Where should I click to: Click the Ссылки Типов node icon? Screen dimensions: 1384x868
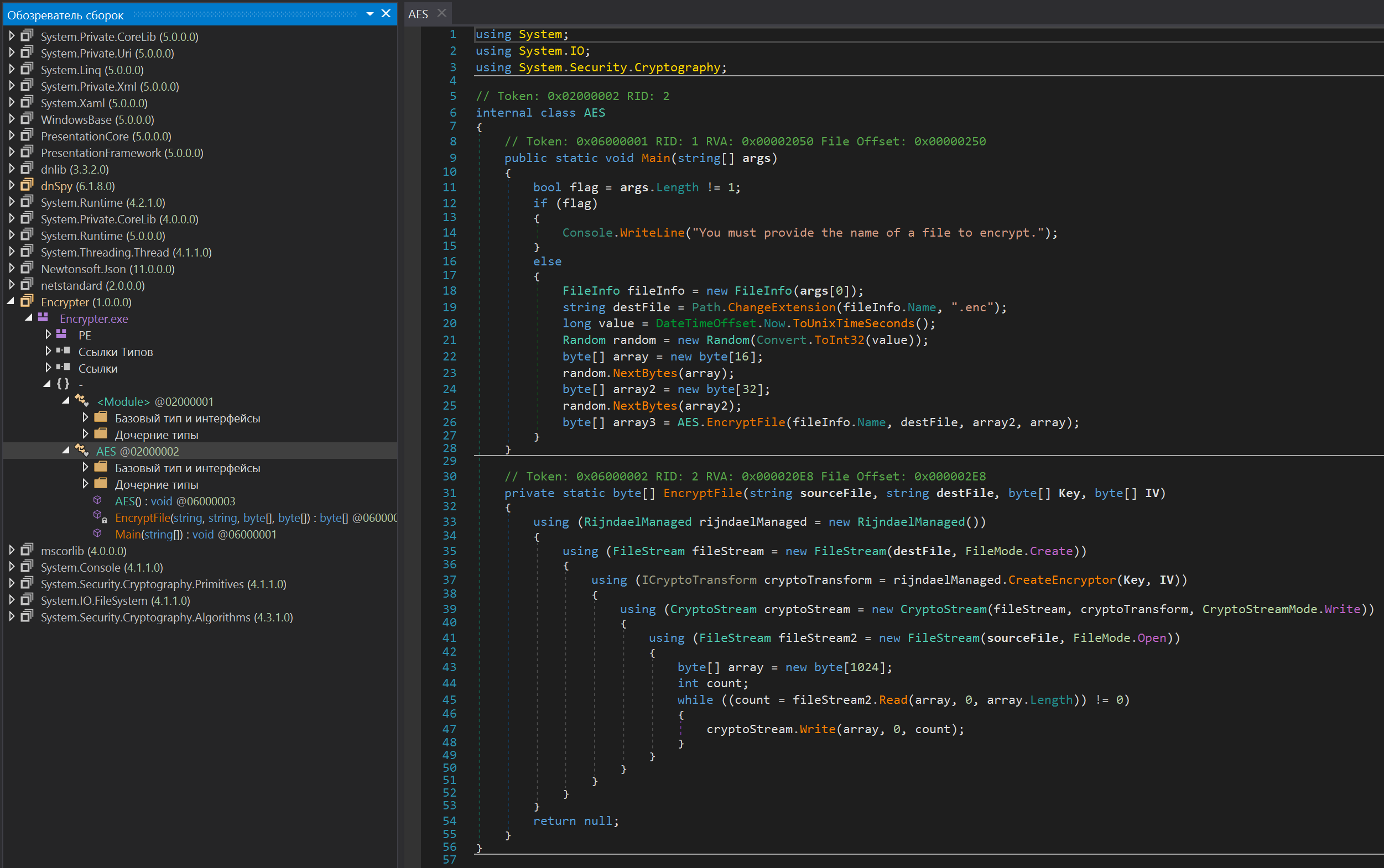click(63, 351)
